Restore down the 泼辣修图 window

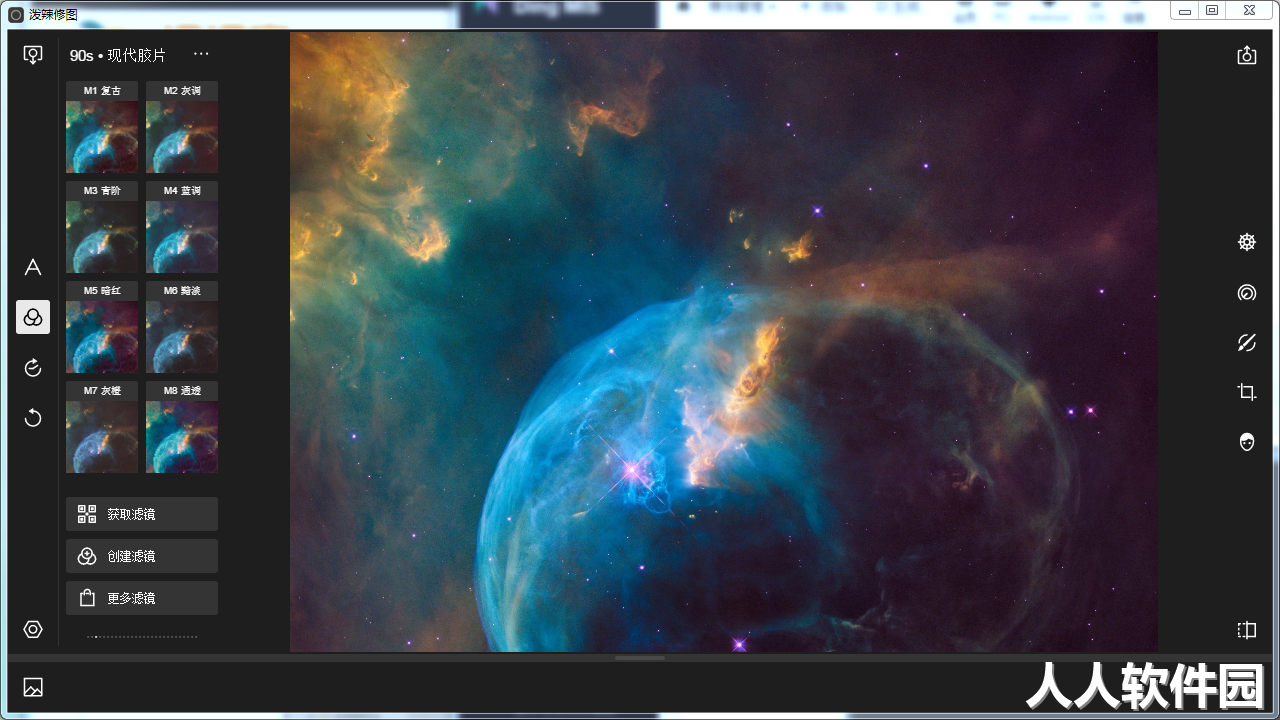point(1212,10)
